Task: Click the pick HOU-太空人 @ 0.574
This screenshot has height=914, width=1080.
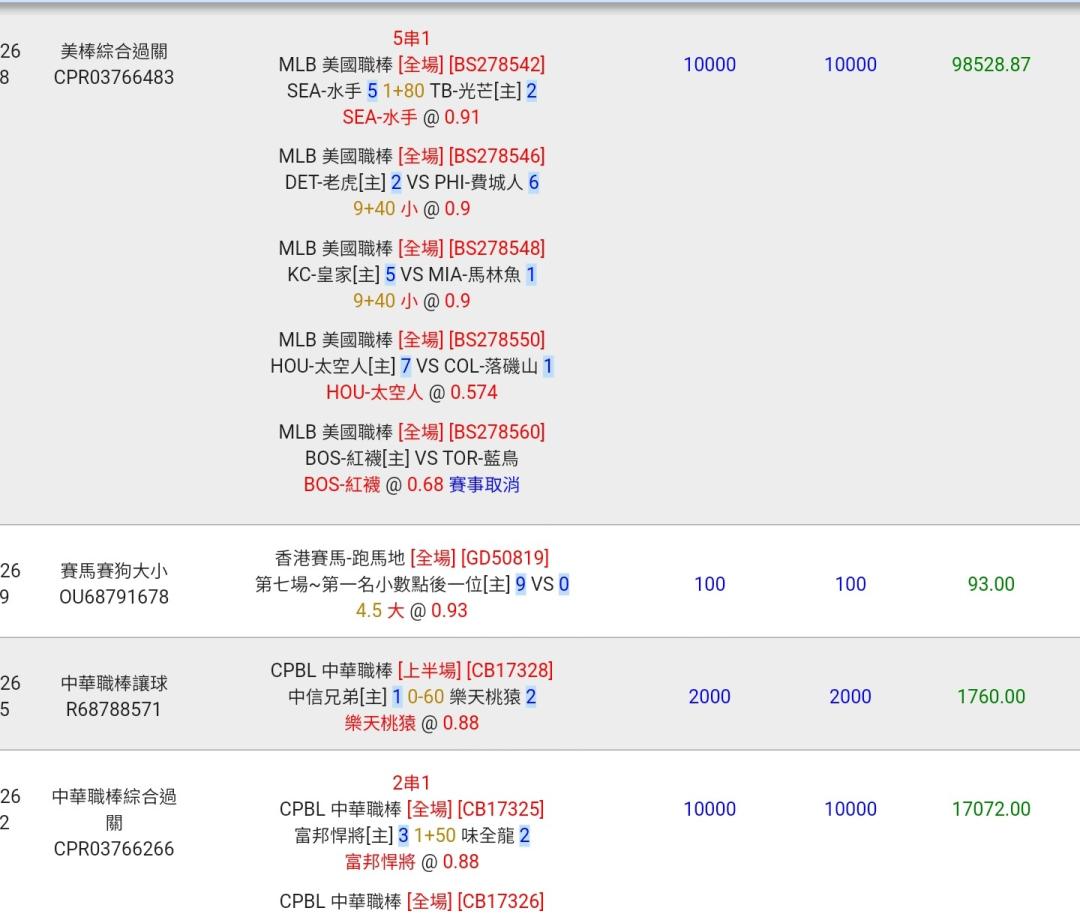Action: (x=411, y=392)
